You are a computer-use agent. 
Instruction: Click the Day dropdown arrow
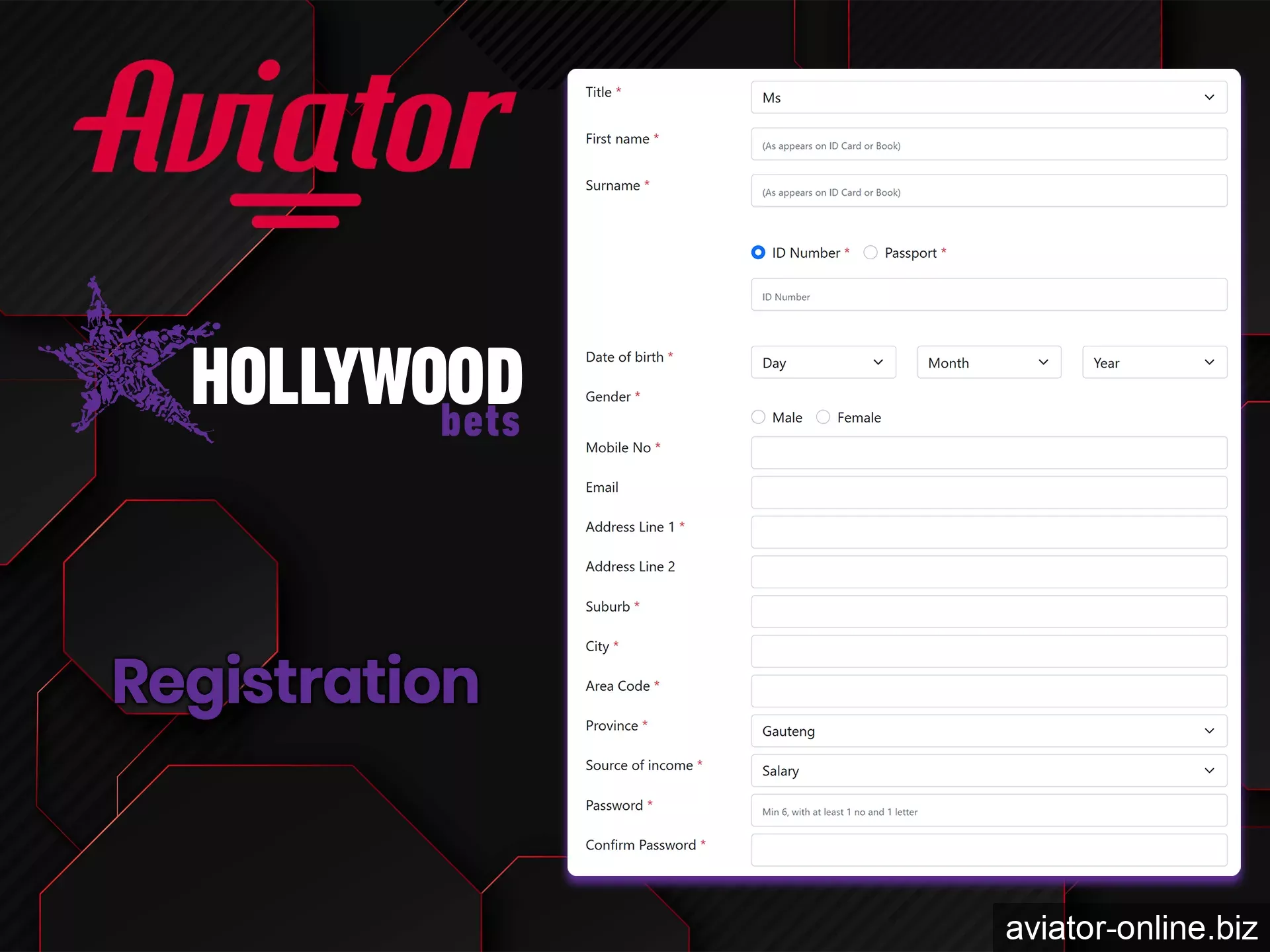[878, 362]
